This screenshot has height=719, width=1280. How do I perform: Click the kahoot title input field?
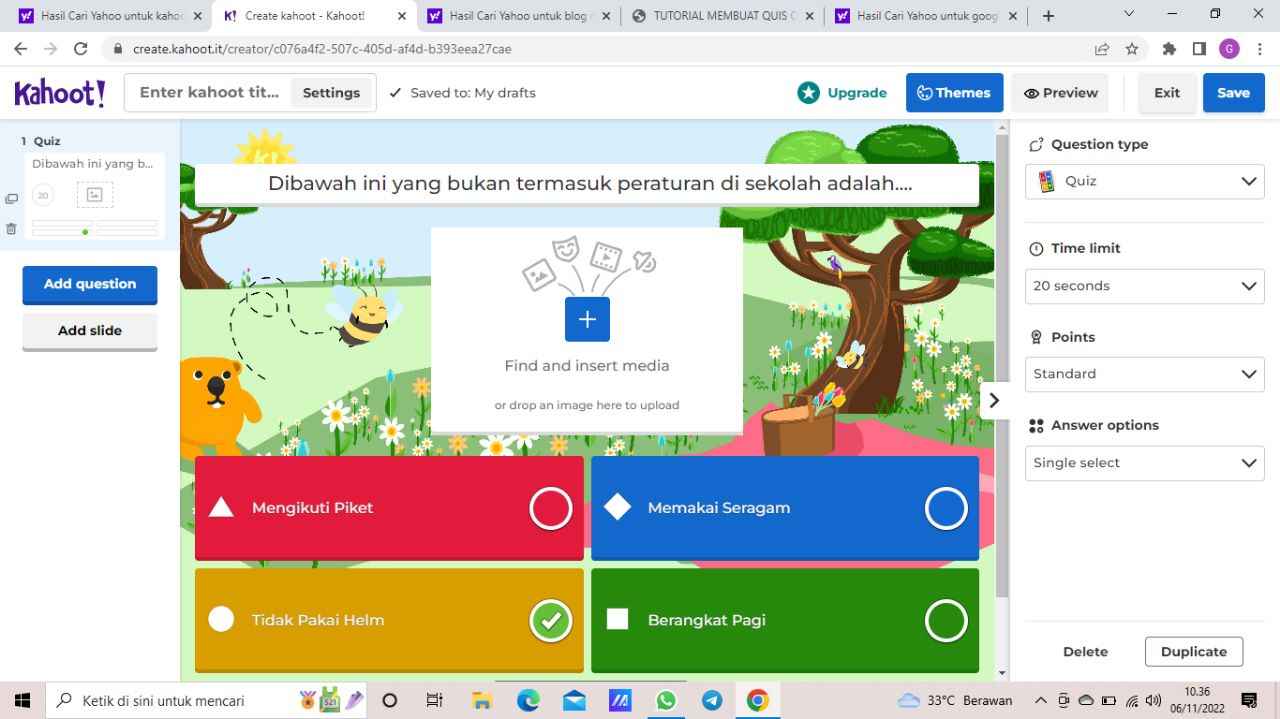(x=209, y=92)
